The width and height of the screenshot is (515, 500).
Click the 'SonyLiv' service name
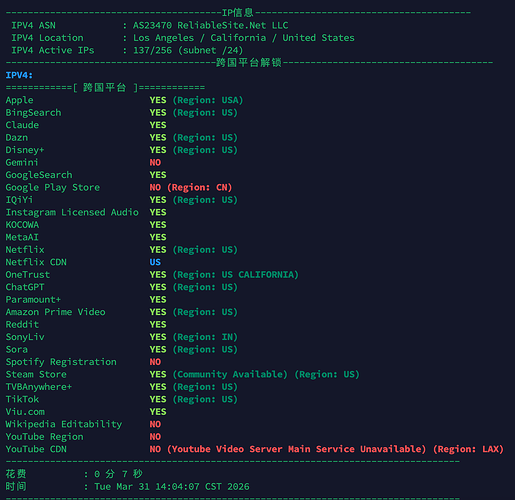point(25,337)
